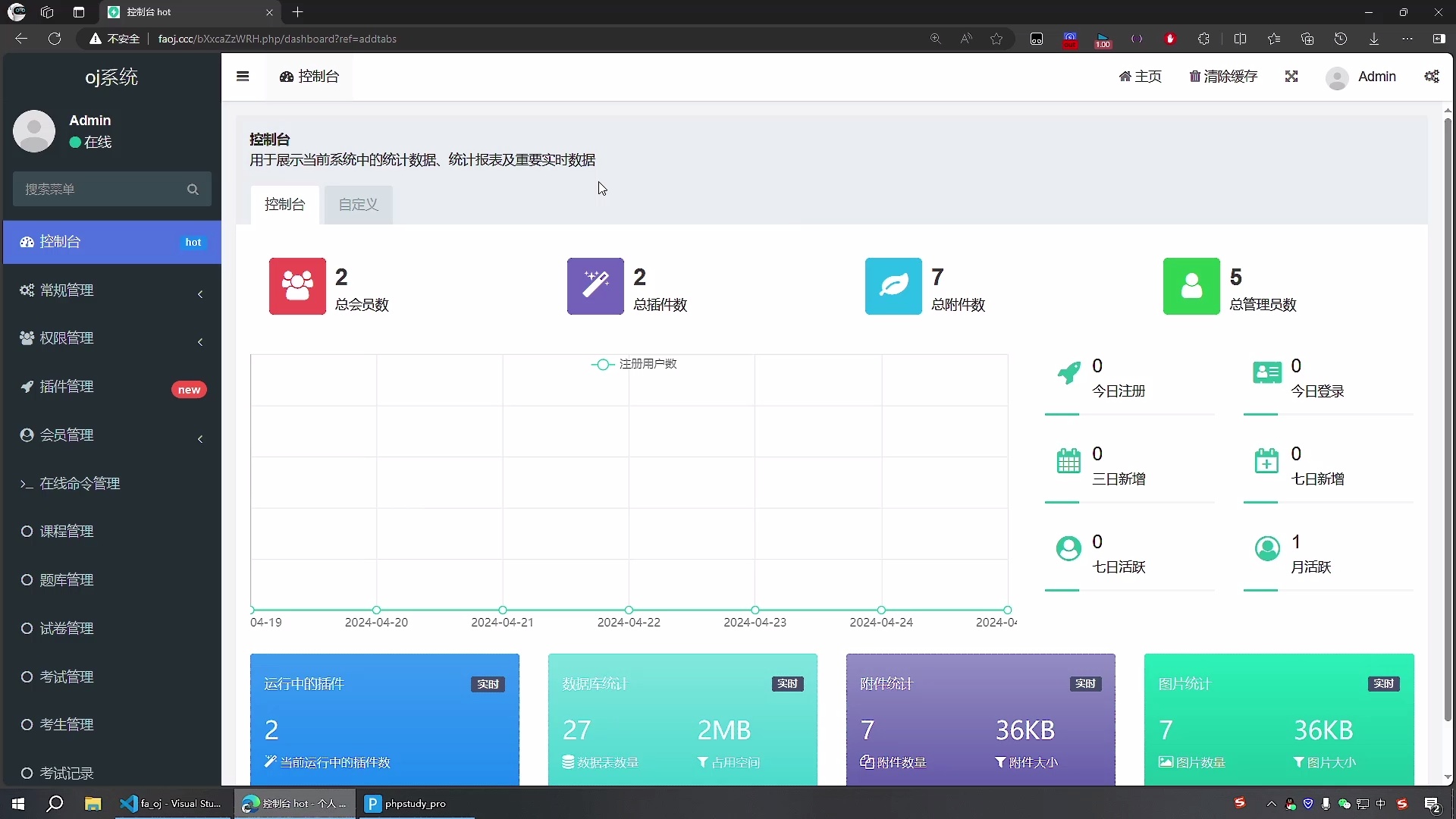The height and width of the screenshot is (819, 1456).
Task: Click the user circle icon for 七日活跃
Action: (1068, 548)
